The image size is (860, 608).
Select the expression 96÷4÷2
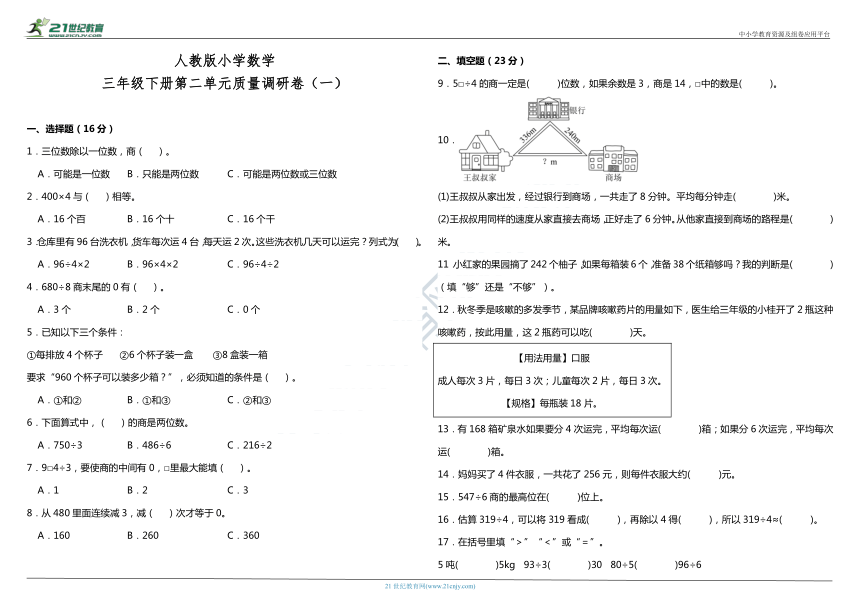coord(253,264)
